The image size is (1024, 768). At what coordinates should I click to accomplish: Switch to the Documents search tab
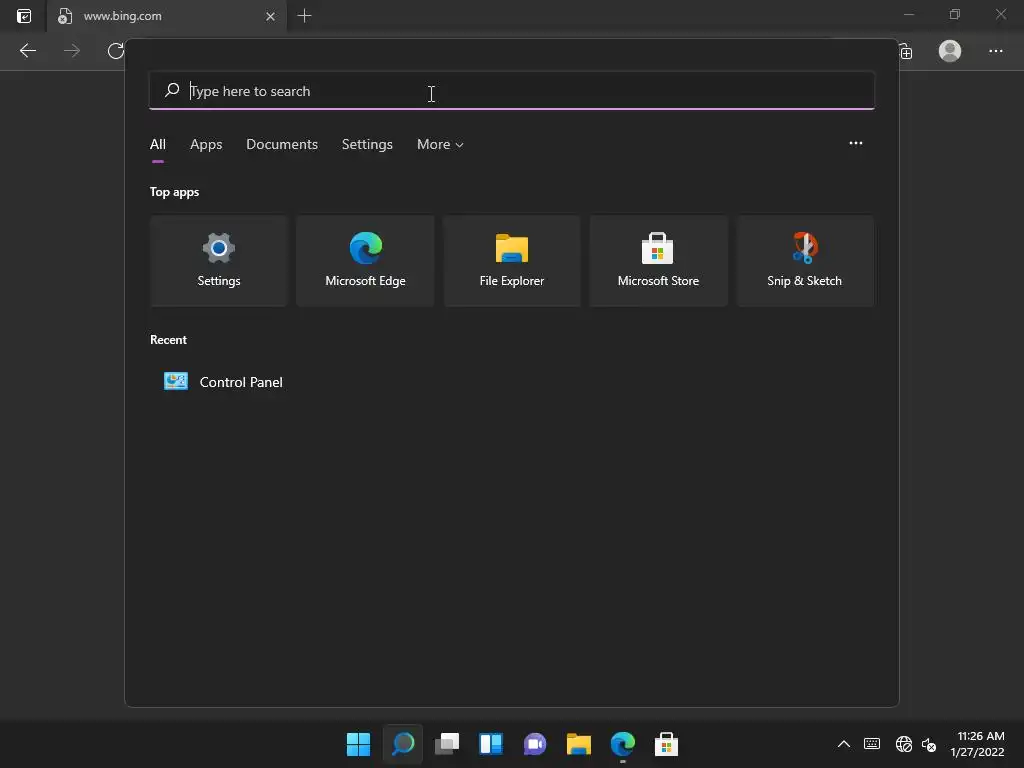pyautogui.click(x=282, y=144)
